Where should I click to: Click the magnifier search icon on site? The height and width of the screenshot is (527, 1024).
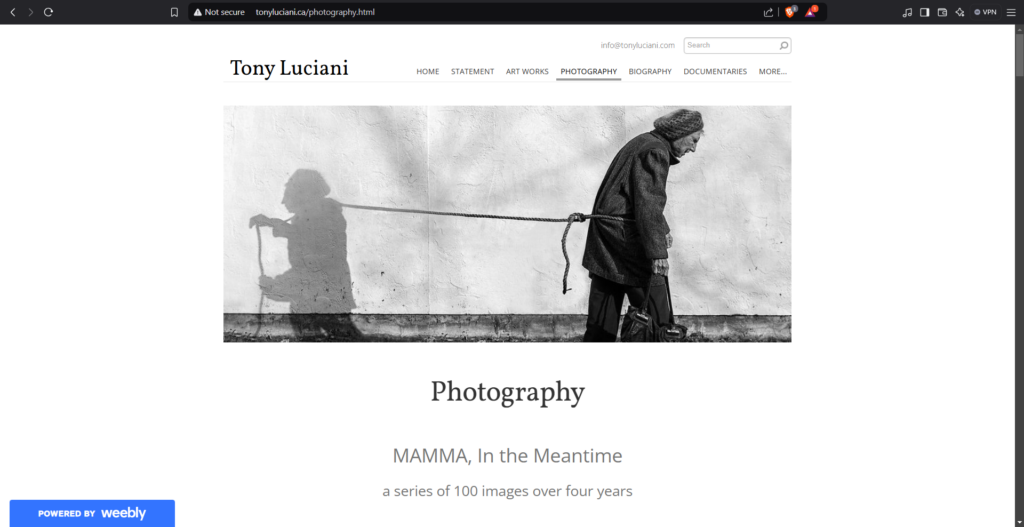point(784,45)
